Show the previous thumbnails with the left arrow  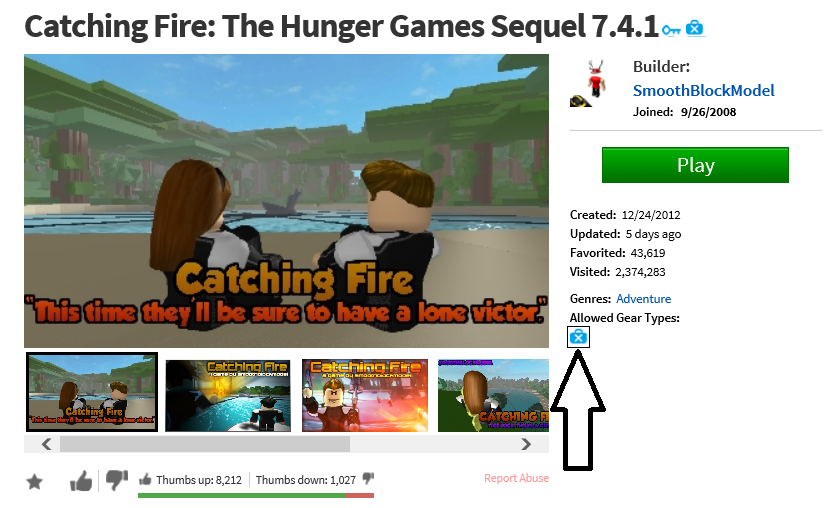[x=46, y=444]
